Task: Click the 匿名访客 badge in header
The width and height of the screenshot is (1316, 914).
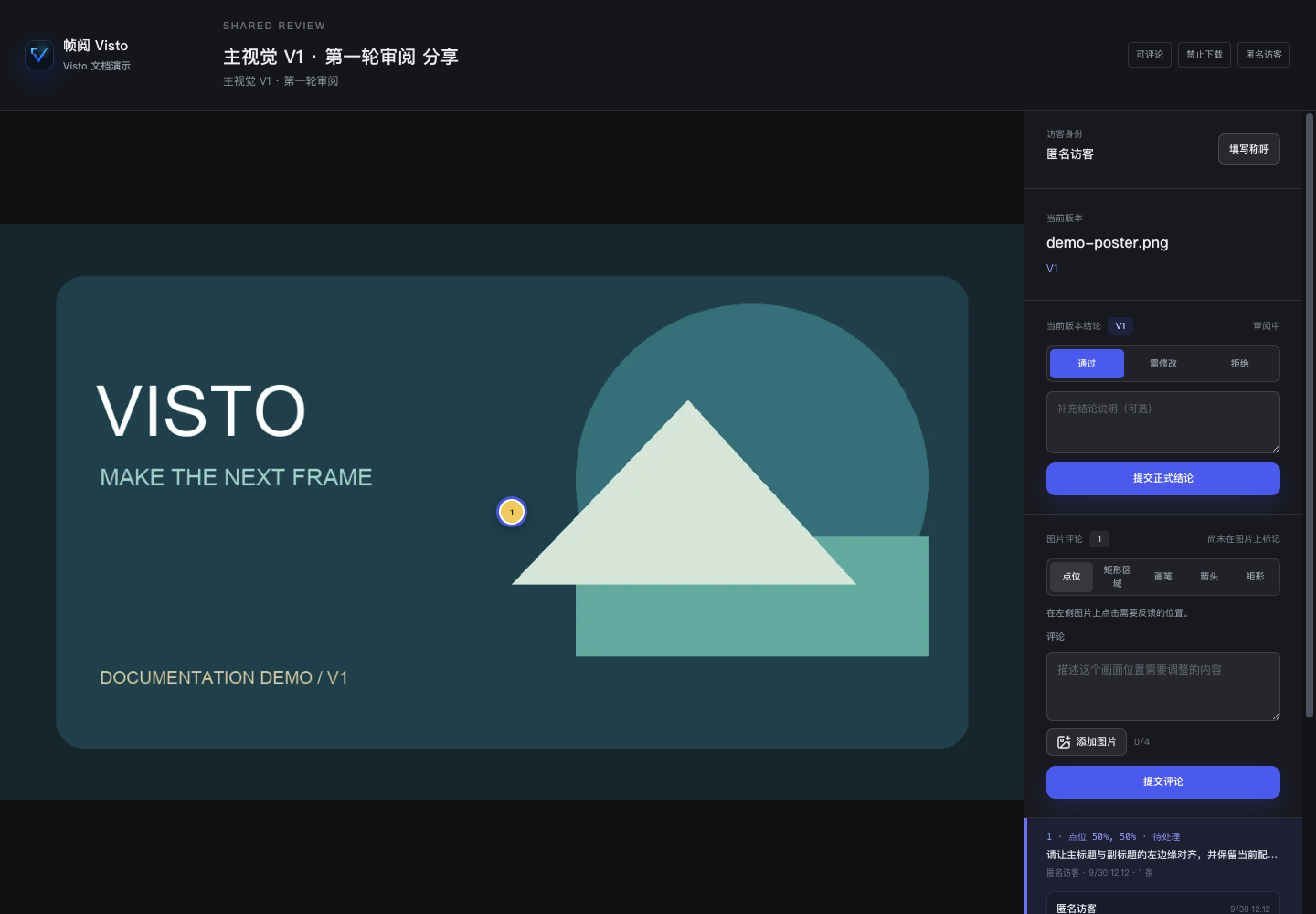Action: coord(1264,55)
